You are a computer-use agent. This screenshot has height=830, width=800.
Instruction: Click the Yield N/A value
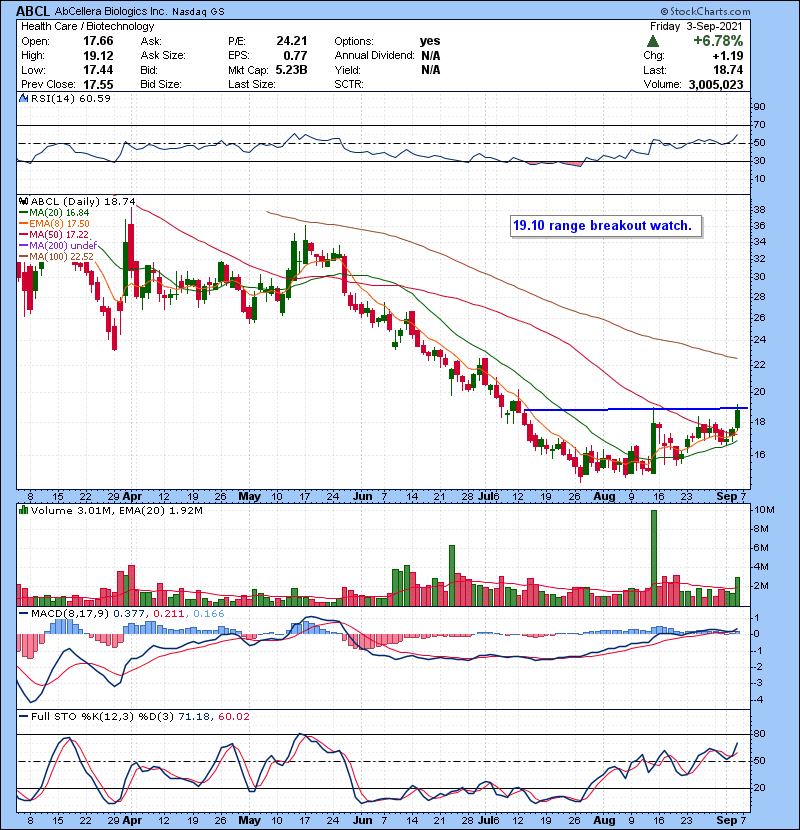[x=431, y=70]
